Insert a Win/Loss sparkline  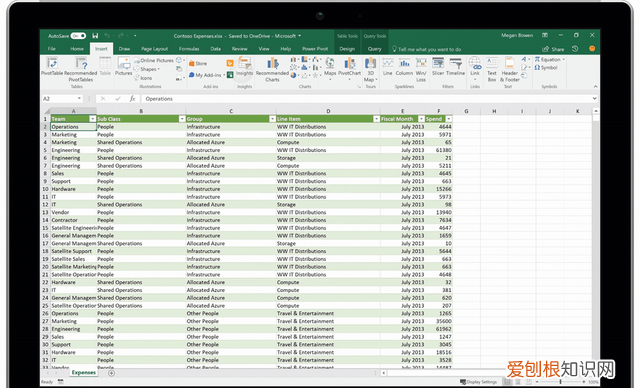[421, 69]
